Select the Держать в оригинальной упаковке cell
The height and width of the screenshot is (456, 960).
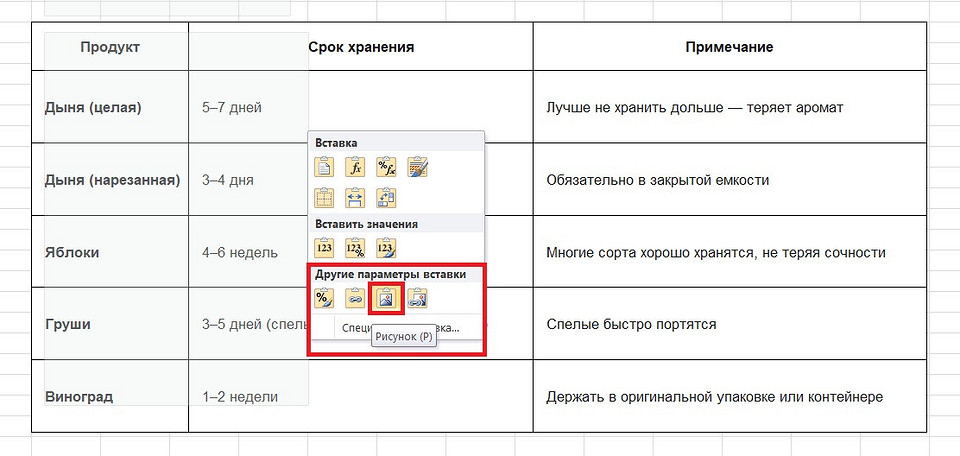click(x=729, y=396)
